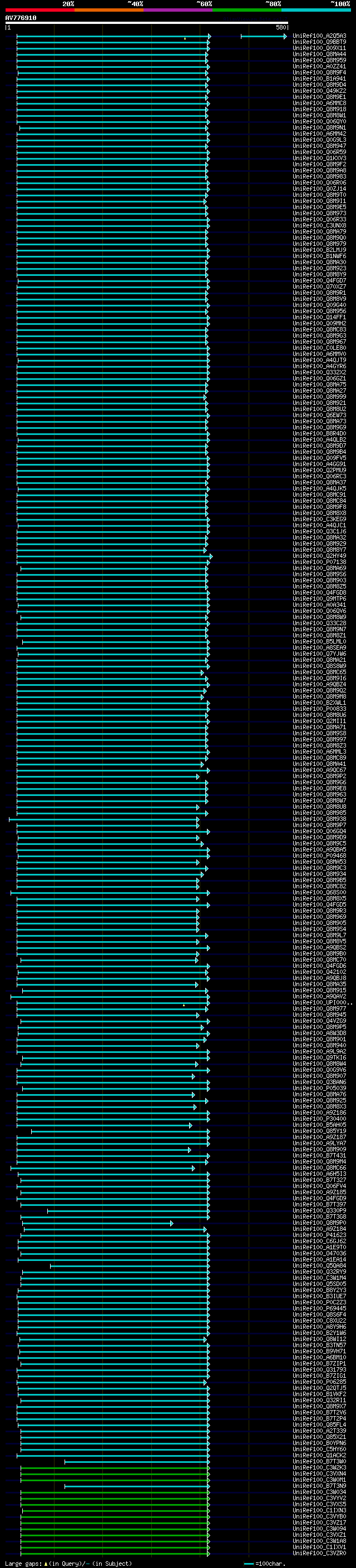
Task: Select hit label UniRef100_Q1KXV3
Action: pyautogui.click(x=319, y=157)
